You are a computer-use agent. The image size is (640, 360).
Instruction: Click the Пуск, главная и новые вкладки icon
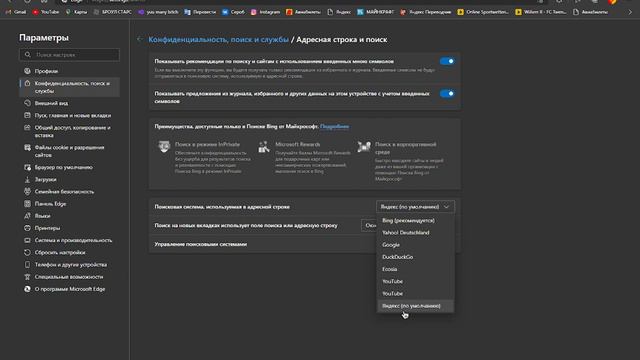[27, 116]
